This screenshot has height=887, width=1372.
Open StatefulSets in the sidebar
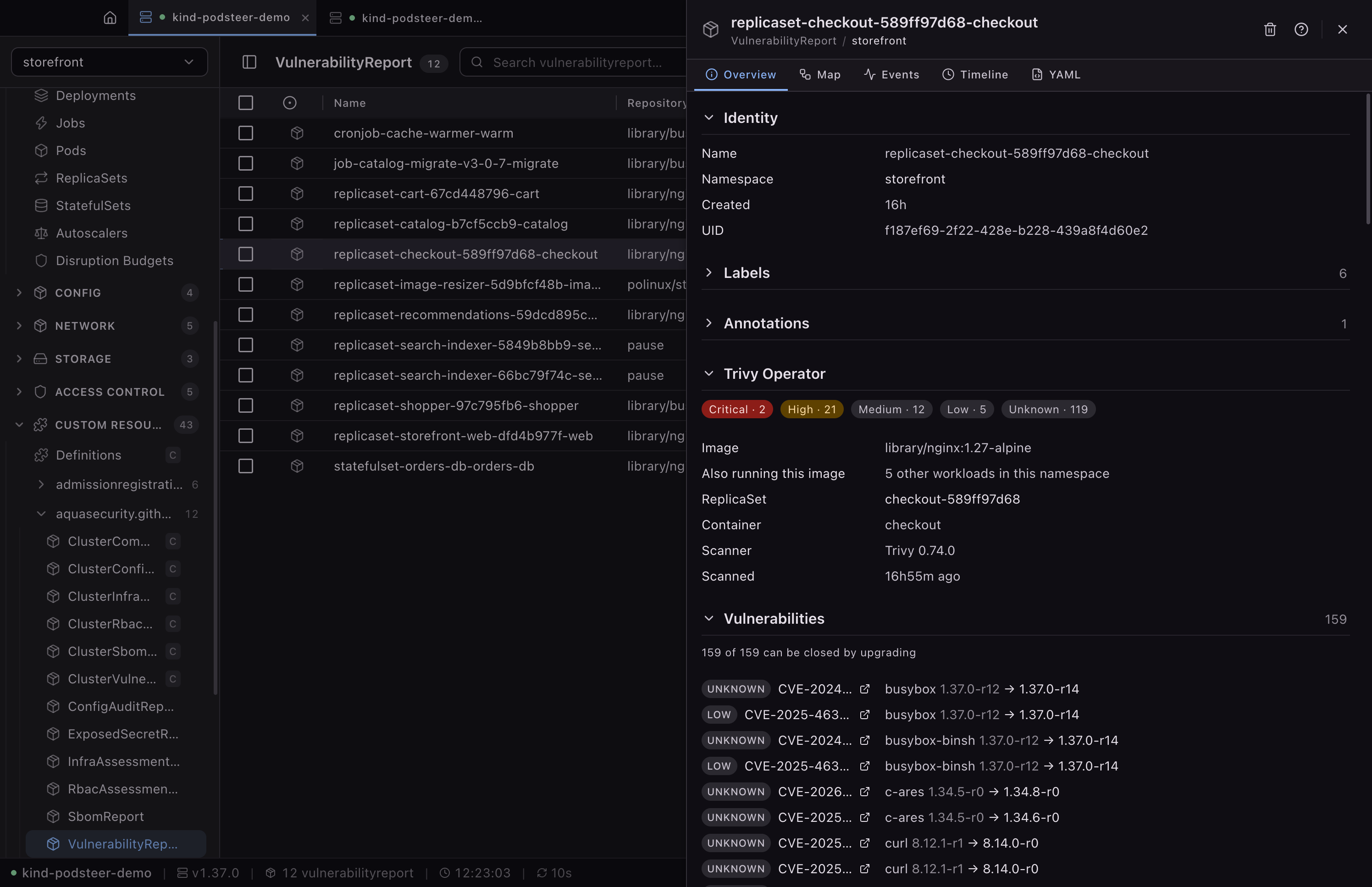(x=93, y=205)
